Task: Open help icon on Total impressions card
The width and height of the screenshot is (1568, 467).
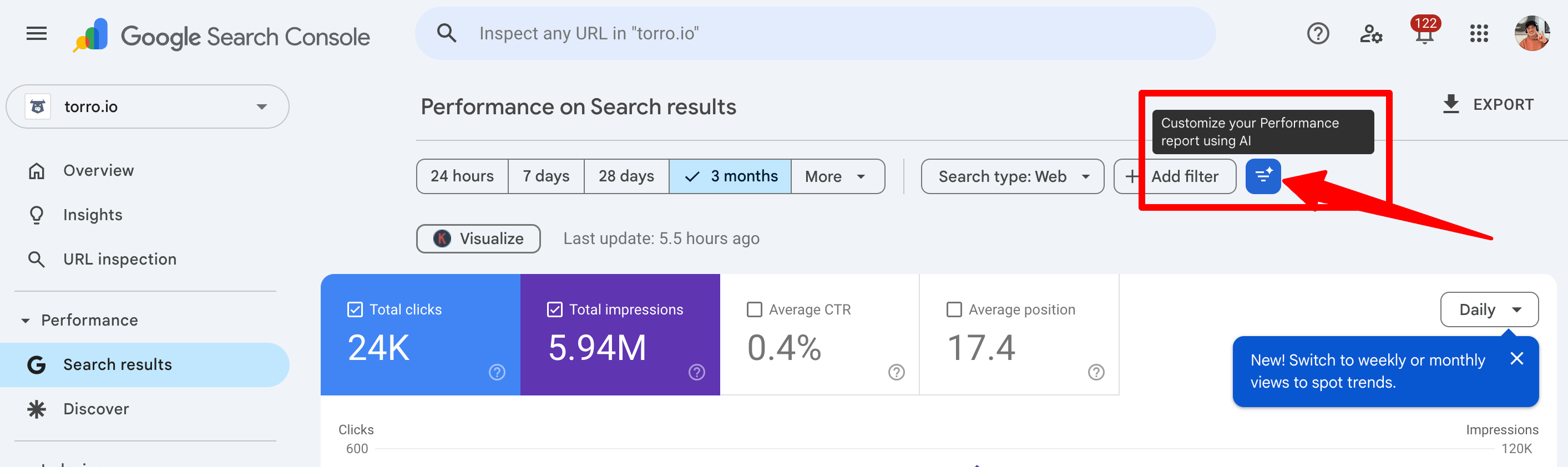Action: click(x=697, y=372)
